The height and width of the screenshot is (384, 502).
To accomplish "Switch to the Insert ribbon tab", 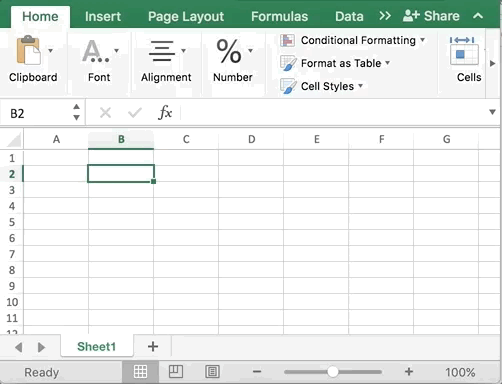I will coord(103,16).
